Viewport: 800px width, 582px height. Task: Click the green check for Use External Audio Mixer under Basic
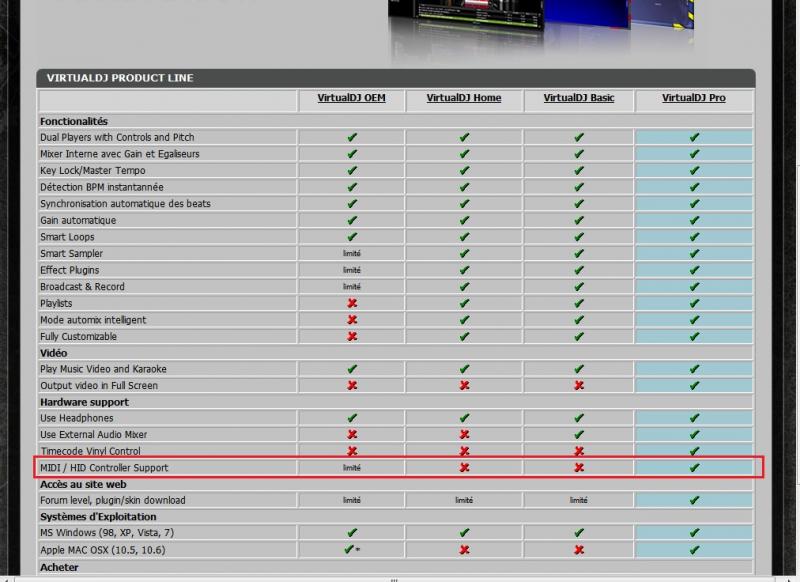pyautogui.click(x=579, y=434)
